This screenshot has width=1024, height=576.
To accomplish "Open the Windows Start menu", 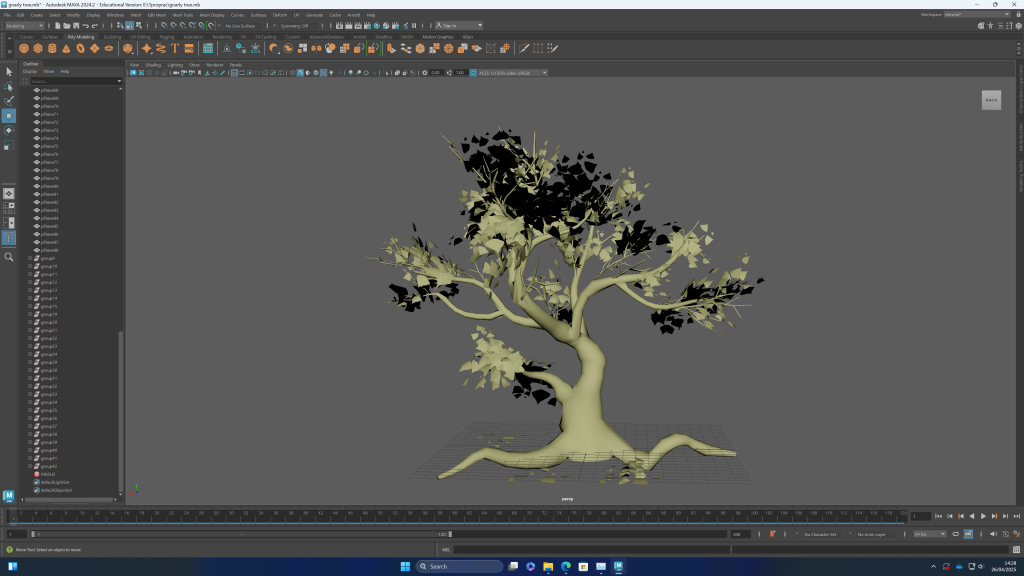I will [405, 566].
